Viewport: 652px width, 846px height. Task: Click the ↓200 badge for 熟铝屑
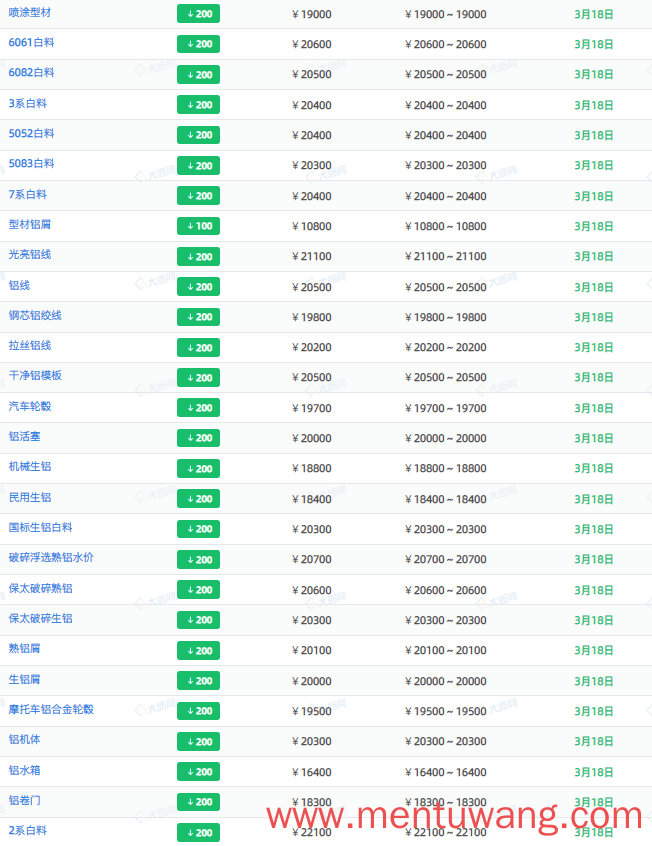click(x=198, y=651)
